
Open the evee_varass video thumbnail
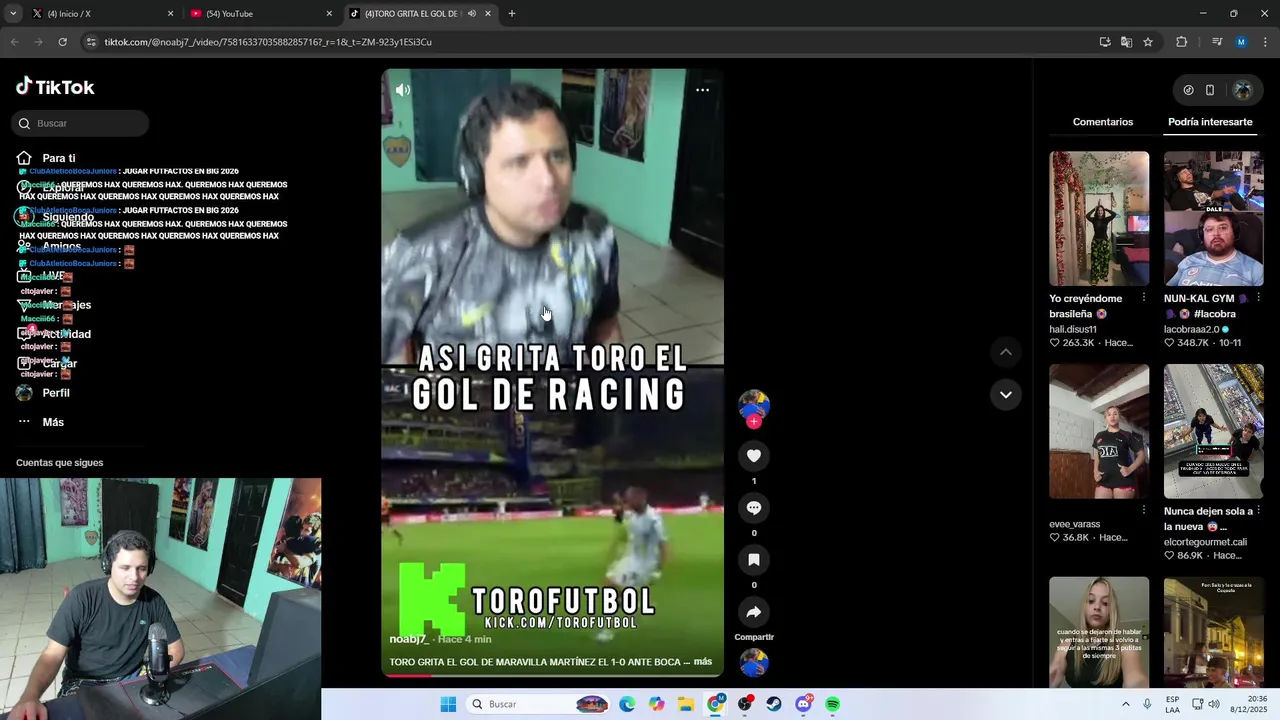pyautogui.click(x=1099, y=431)
